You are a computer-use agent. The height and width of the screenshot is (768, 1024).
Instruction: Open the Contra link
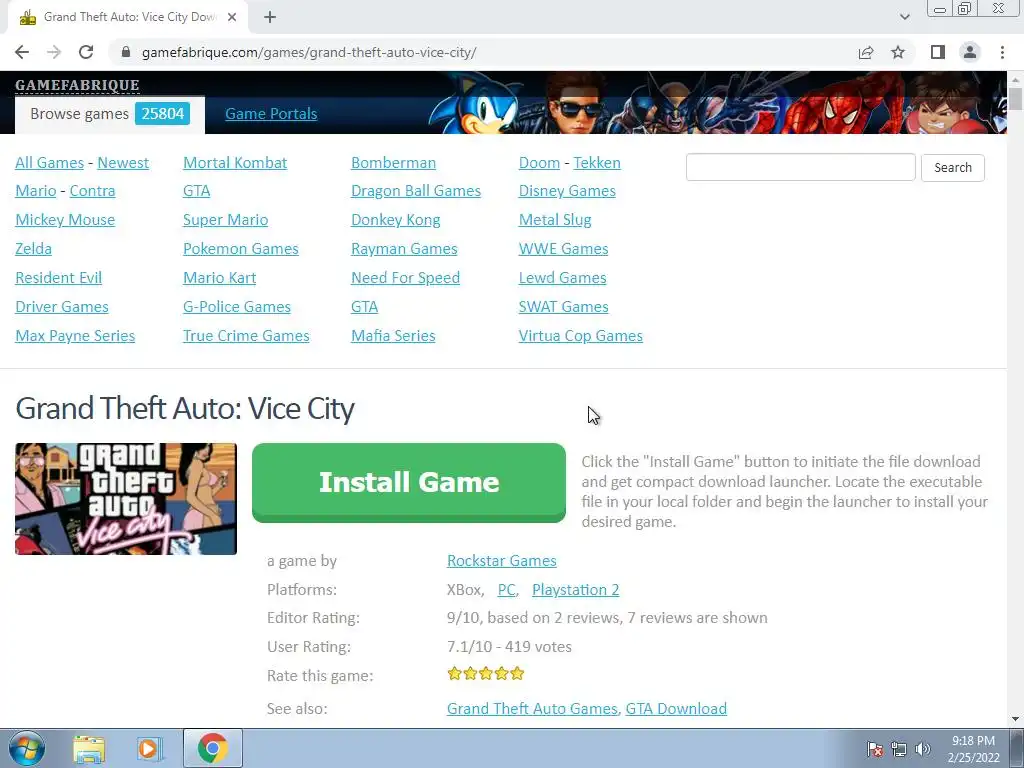[x=92, y=191]
